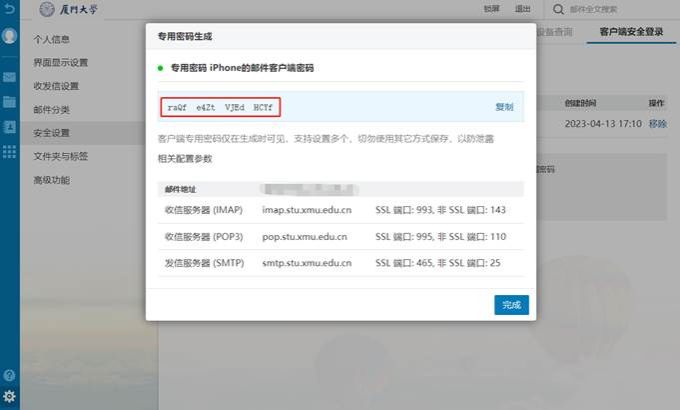The height and width of the screenshot is (410, 680).
Task: Click the help question mark icon
Action: pyautogui.click(x=10, y=375)
